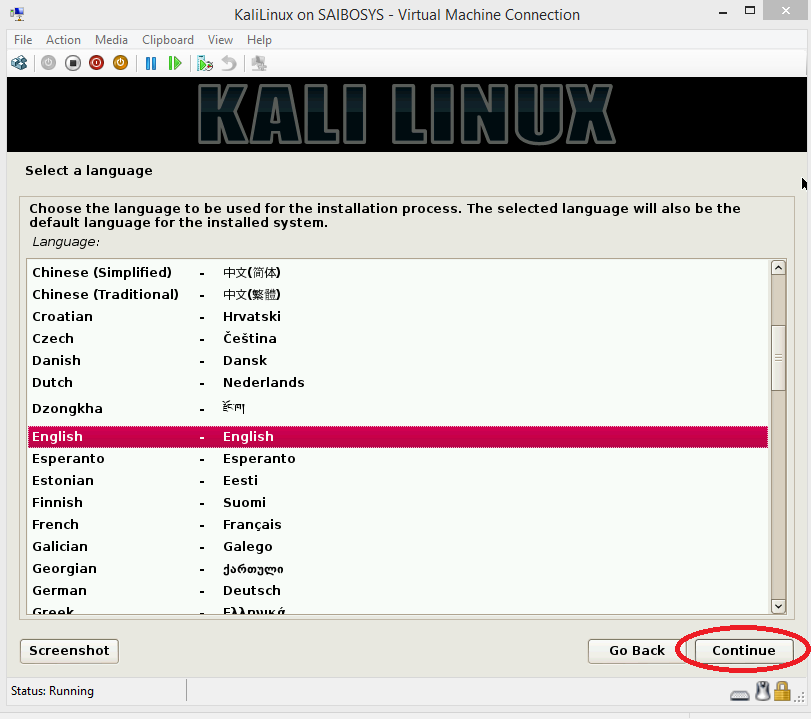Click the Go Back button
The image size is (811, 719).
637,651
